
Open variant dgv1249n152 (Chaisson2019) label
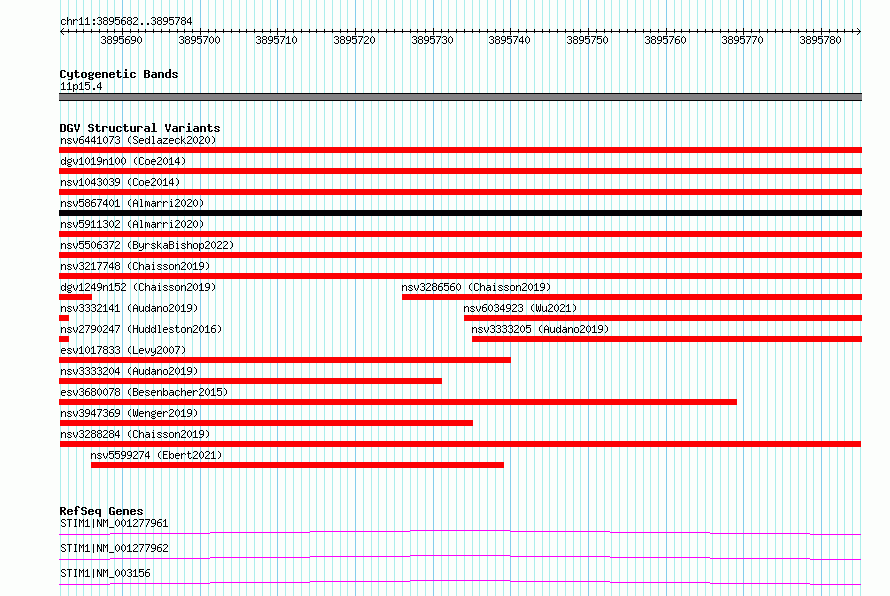coord(138,287)
